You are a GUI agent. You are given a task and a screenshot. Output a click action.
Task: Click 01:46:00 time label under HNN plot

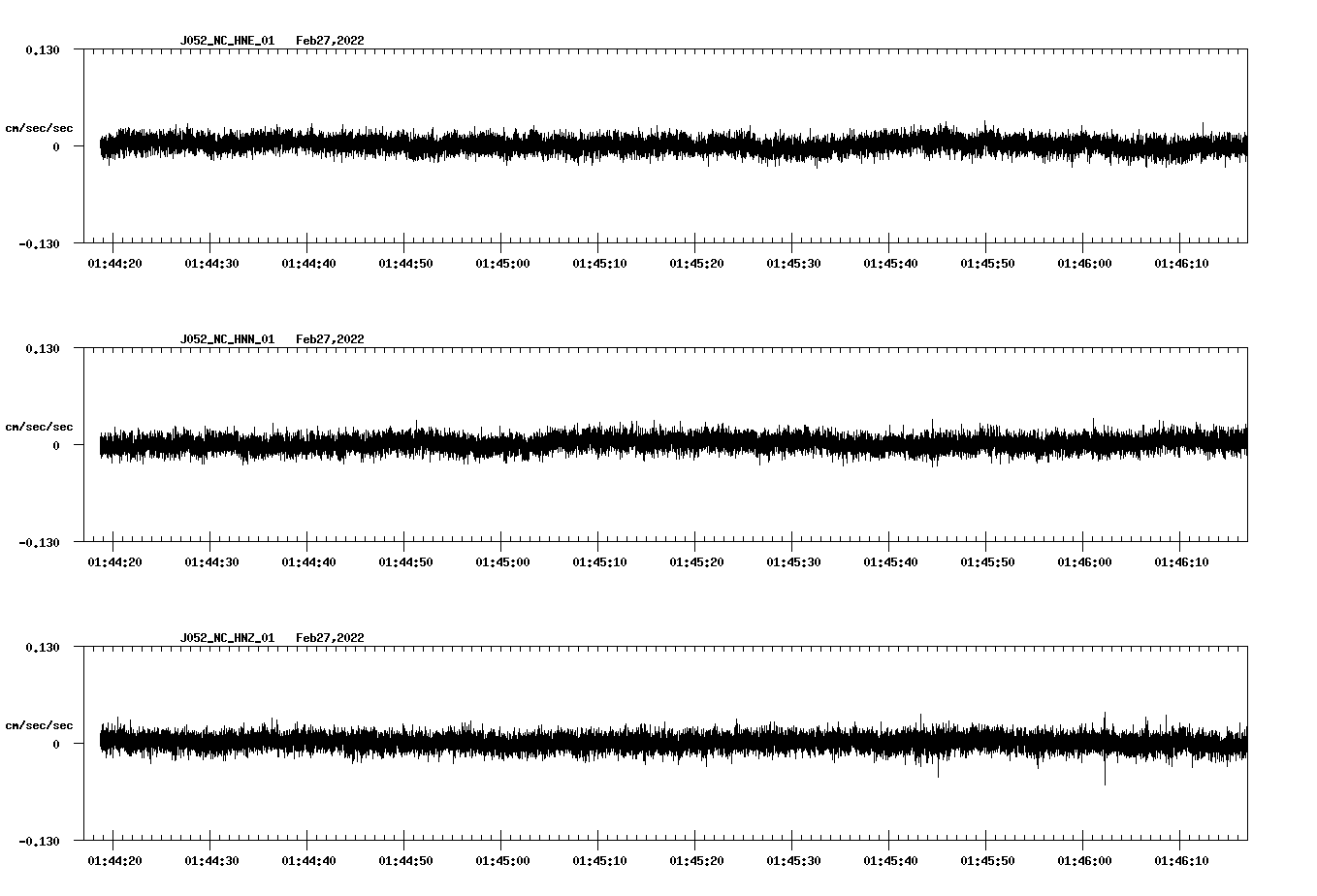click(x=1084, y=562)
